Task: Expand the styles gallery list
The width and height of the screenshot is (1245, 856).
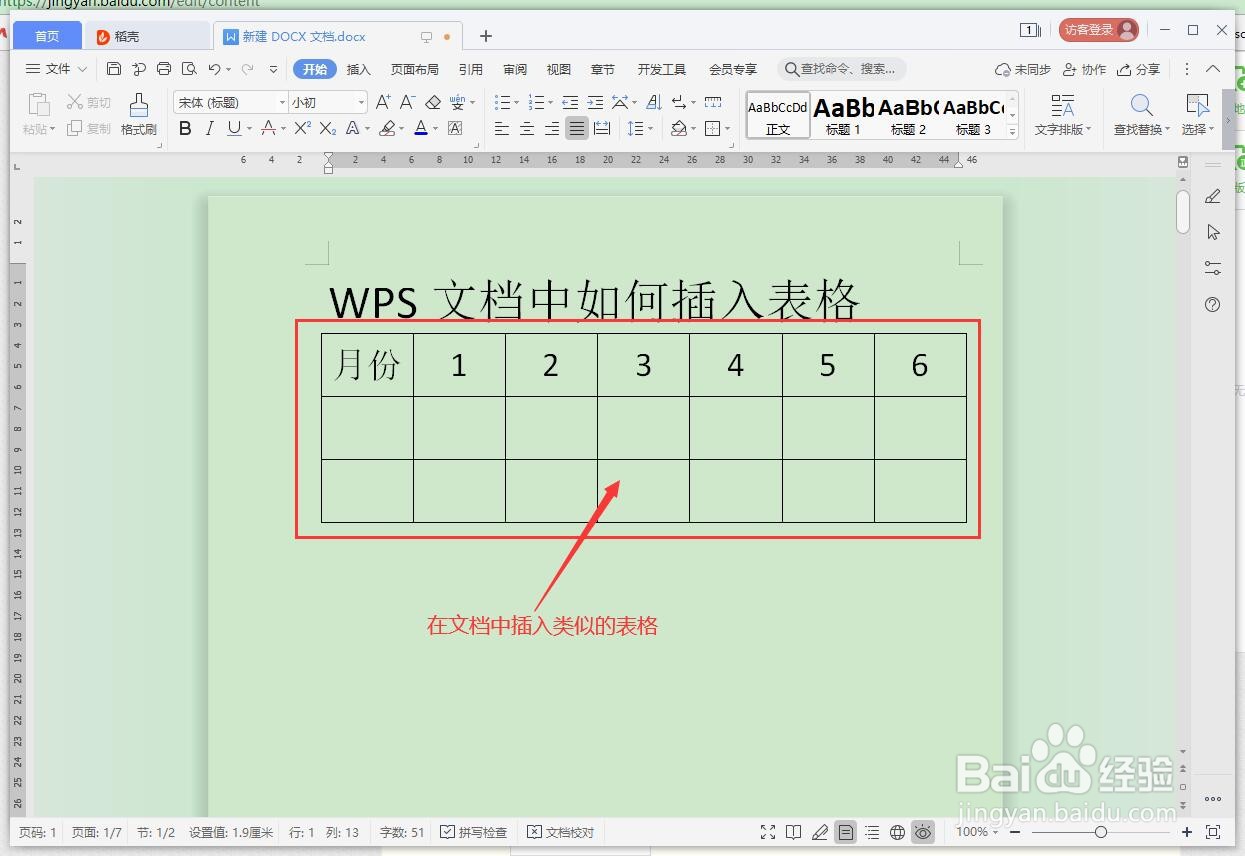Action: click(x=1012, y=131)
